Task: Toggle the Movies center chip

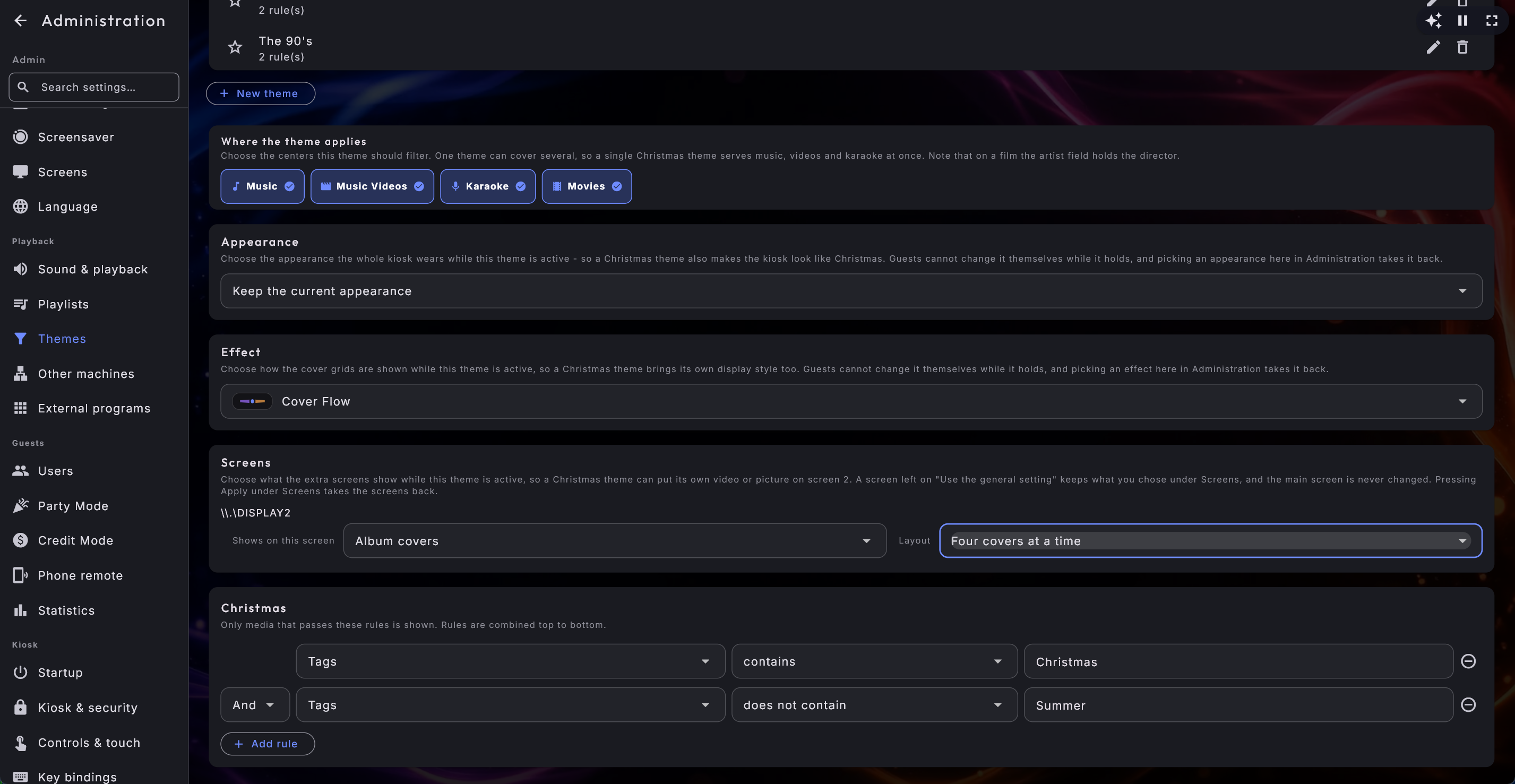Action: pos(587,186)
